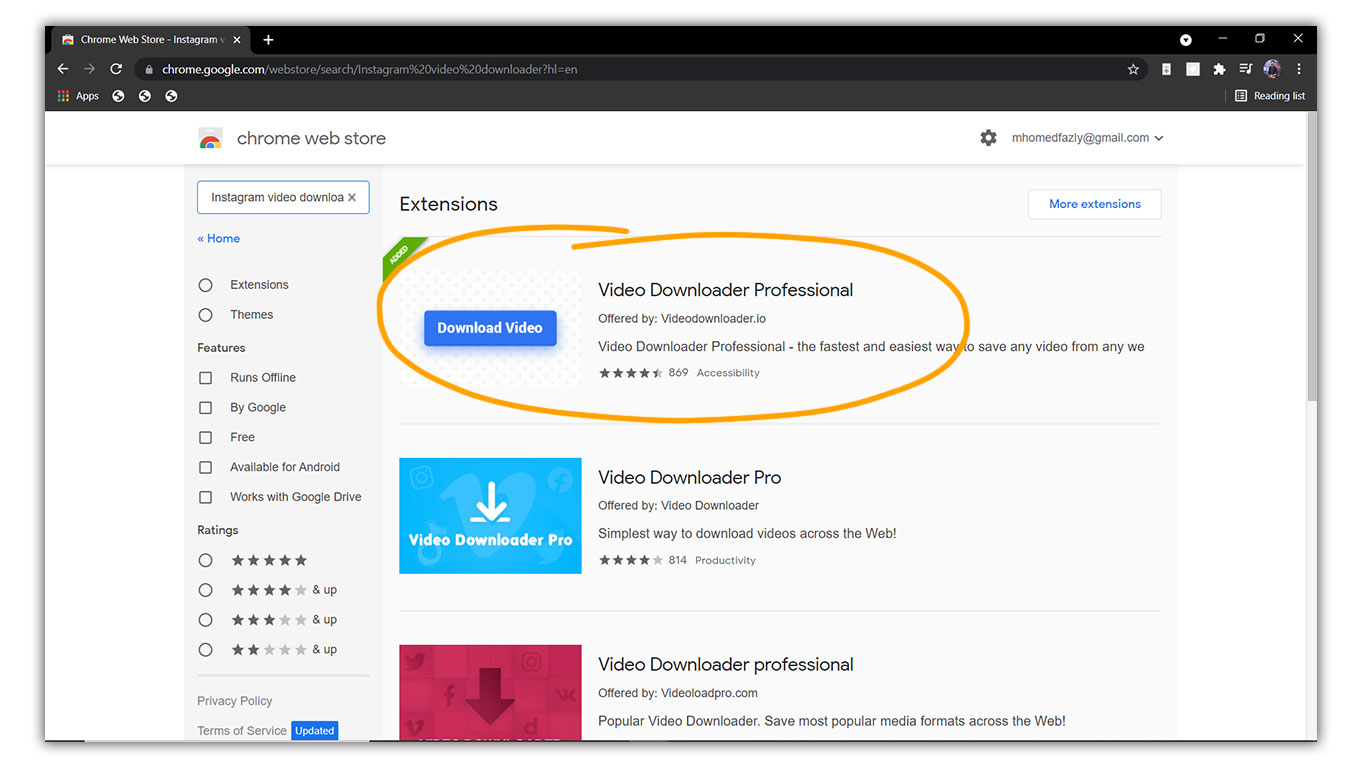Open a new browser tab

pos(268,39)
